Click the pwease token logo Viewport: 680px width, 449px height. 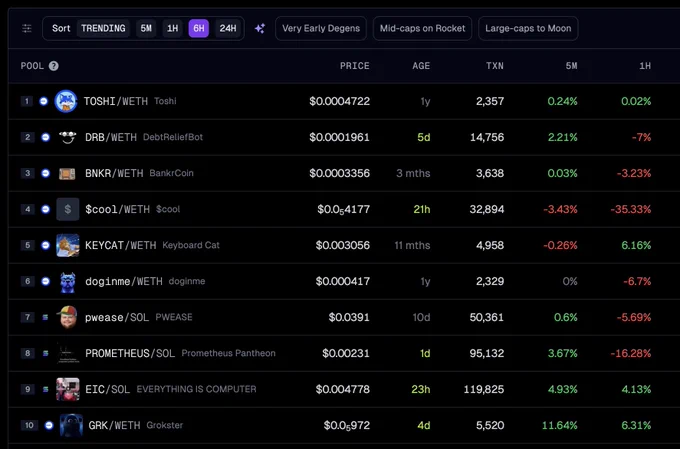68,317
